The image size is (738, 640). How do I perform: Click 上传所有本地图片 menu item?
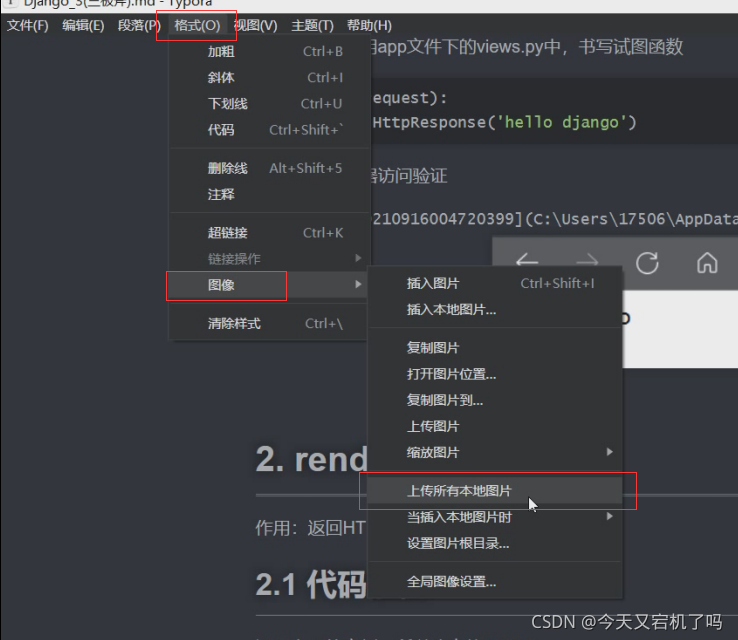[459, 491]
